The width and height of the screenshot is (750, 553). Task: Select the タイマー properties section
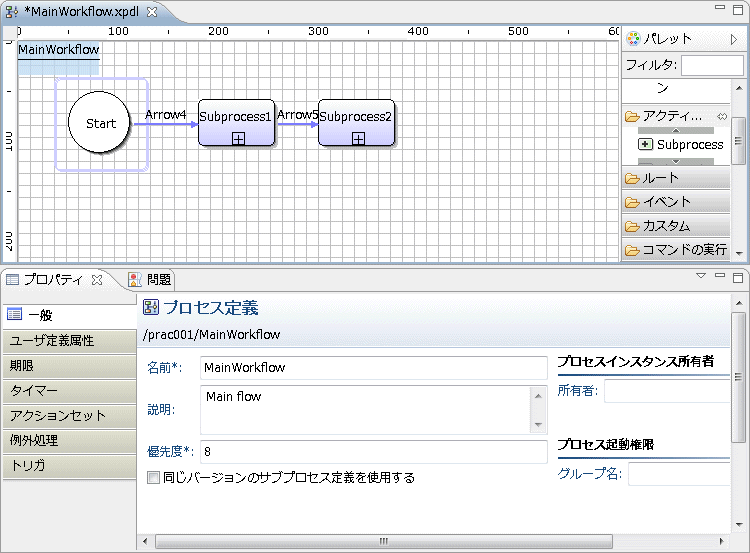point(69,391)
